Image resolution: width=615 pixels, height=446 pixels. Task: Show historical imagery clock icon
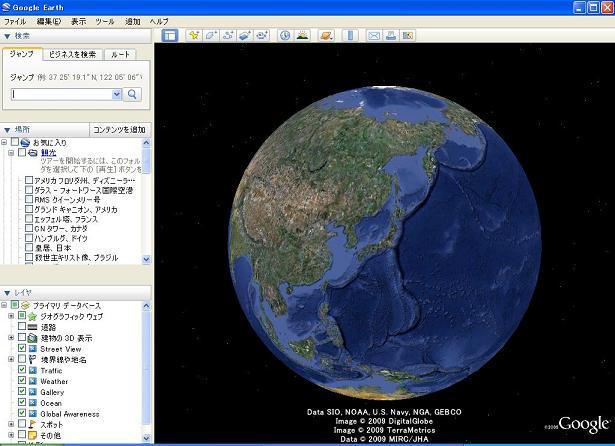click(x=285, y=36)
